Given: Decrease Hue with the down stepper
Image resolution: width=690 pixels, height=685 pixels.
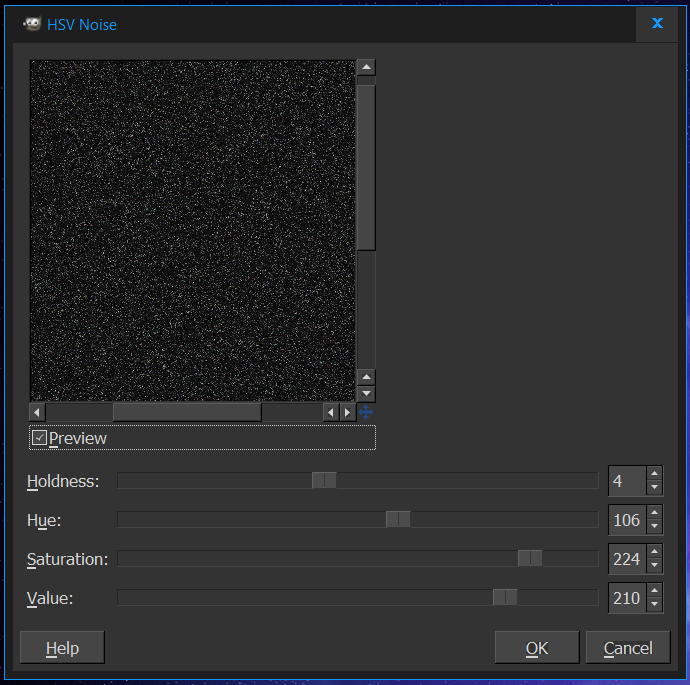Looking at the screenshot, I should 654,527.
